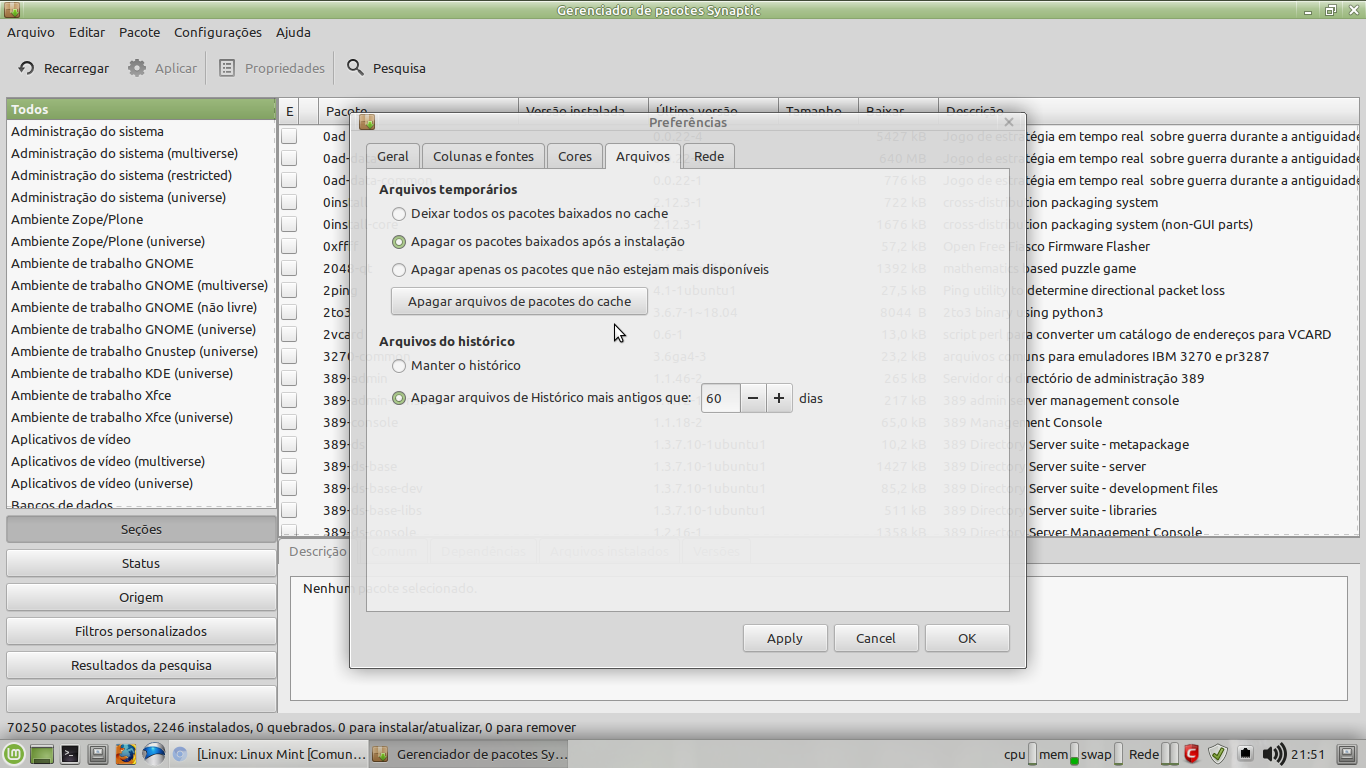
Task: Launch the terminal from the taskbar
Action: (x=70, y=754)
